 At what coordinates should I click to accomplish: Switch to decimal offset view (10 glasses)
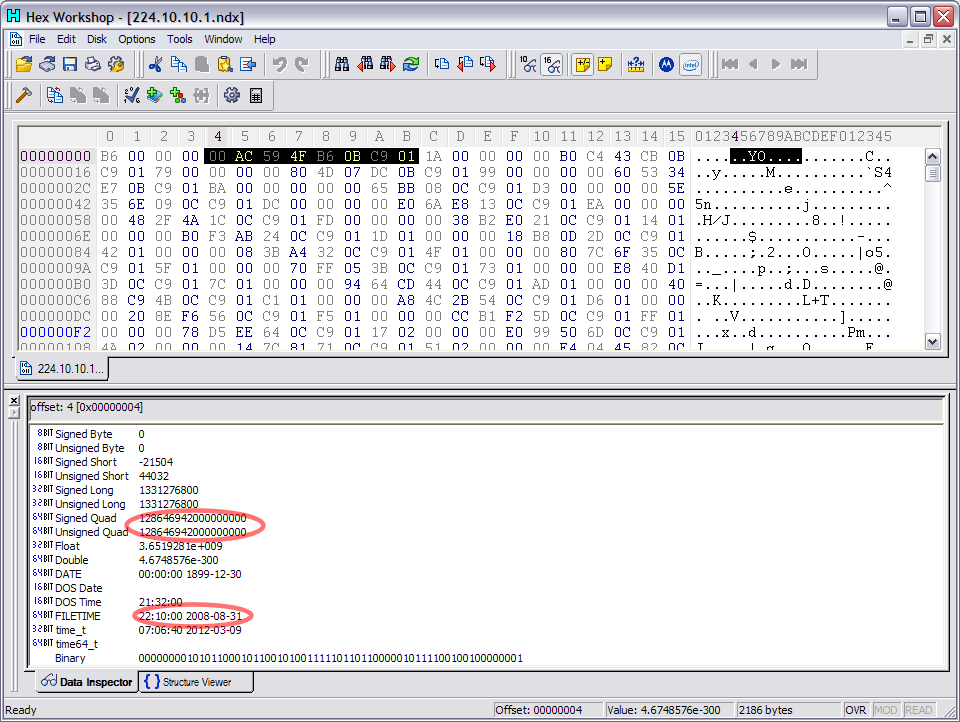[528, 64]
